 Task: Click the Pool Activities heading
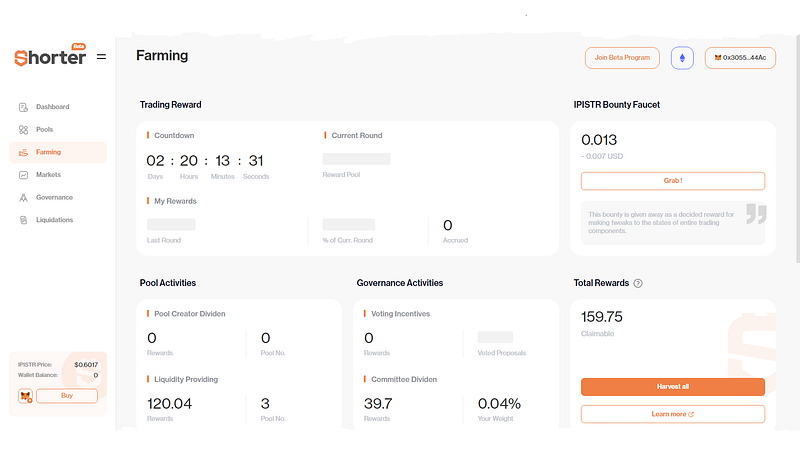168,283
